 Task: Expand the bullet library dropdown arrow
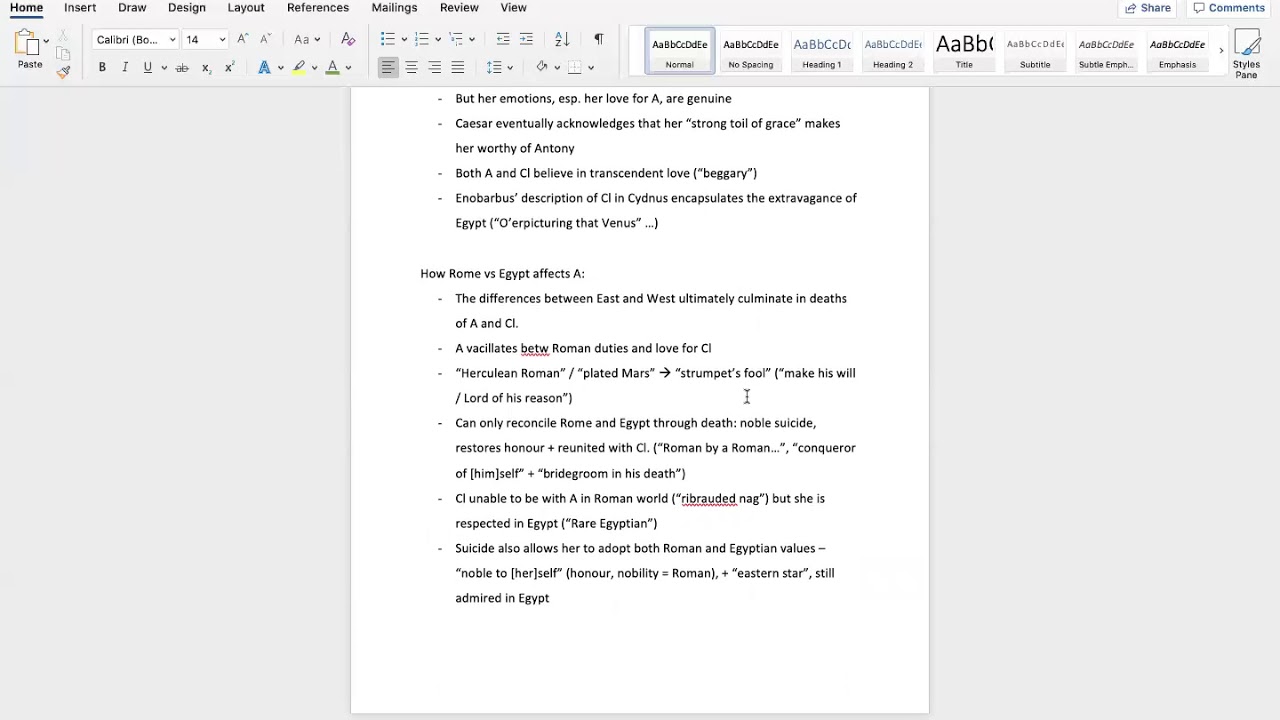pyautogui.click(x=403, y=40)
